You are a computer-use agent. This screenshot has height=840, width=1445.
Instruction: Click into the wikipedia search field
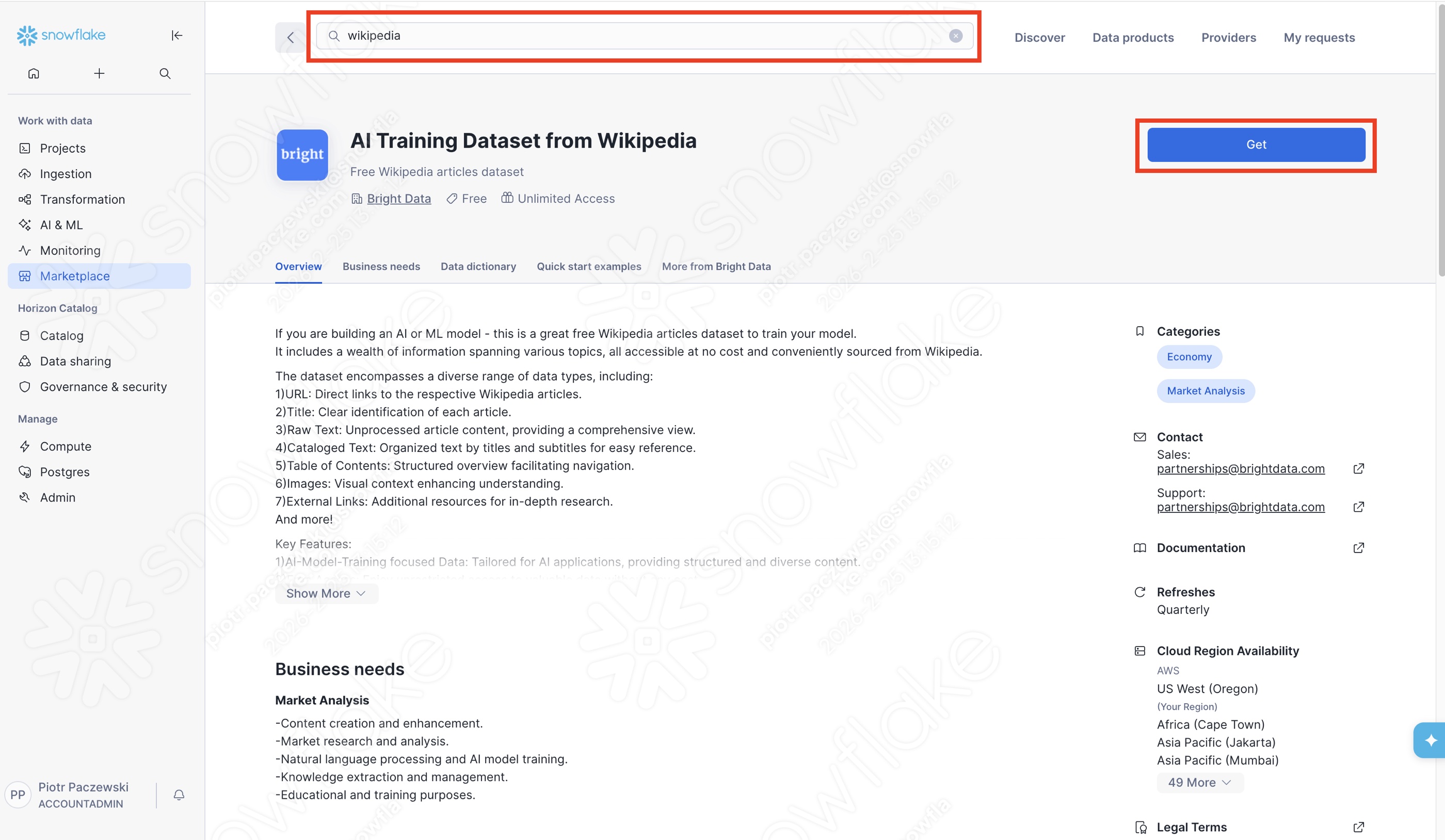[x=631, y=36]
